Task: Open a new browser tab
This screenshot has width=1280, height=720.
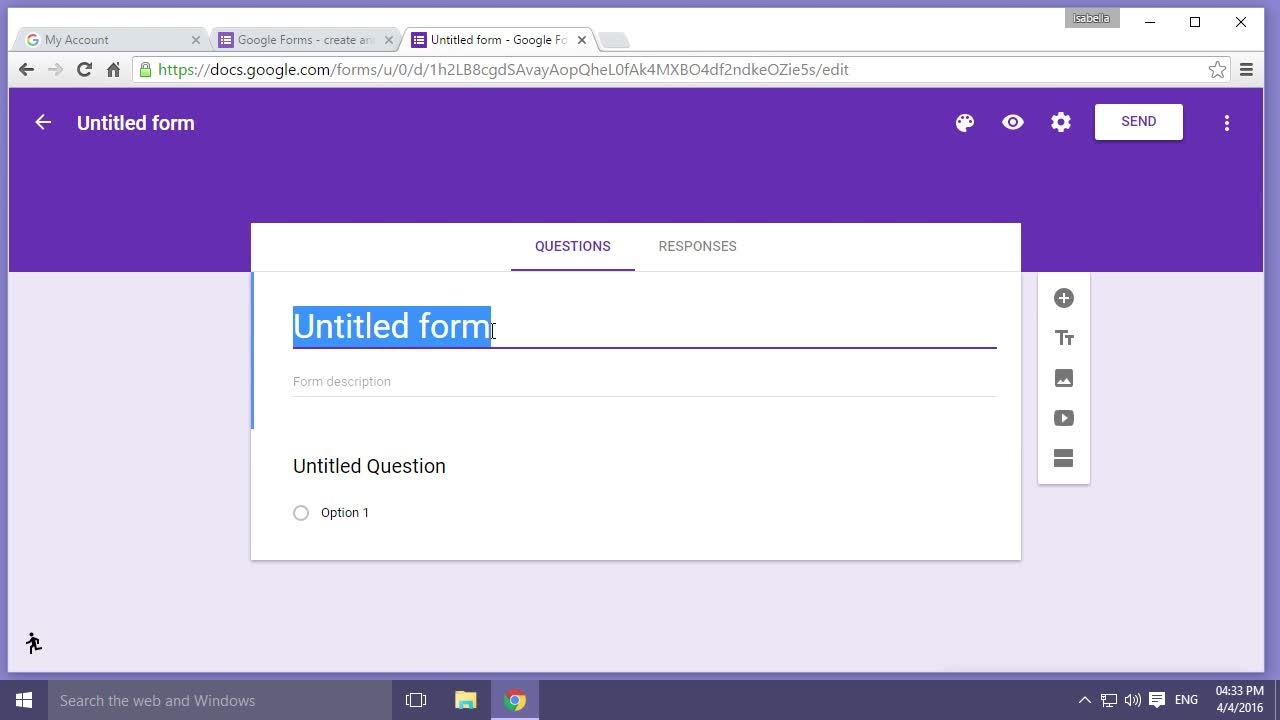Action: (614, 40)
